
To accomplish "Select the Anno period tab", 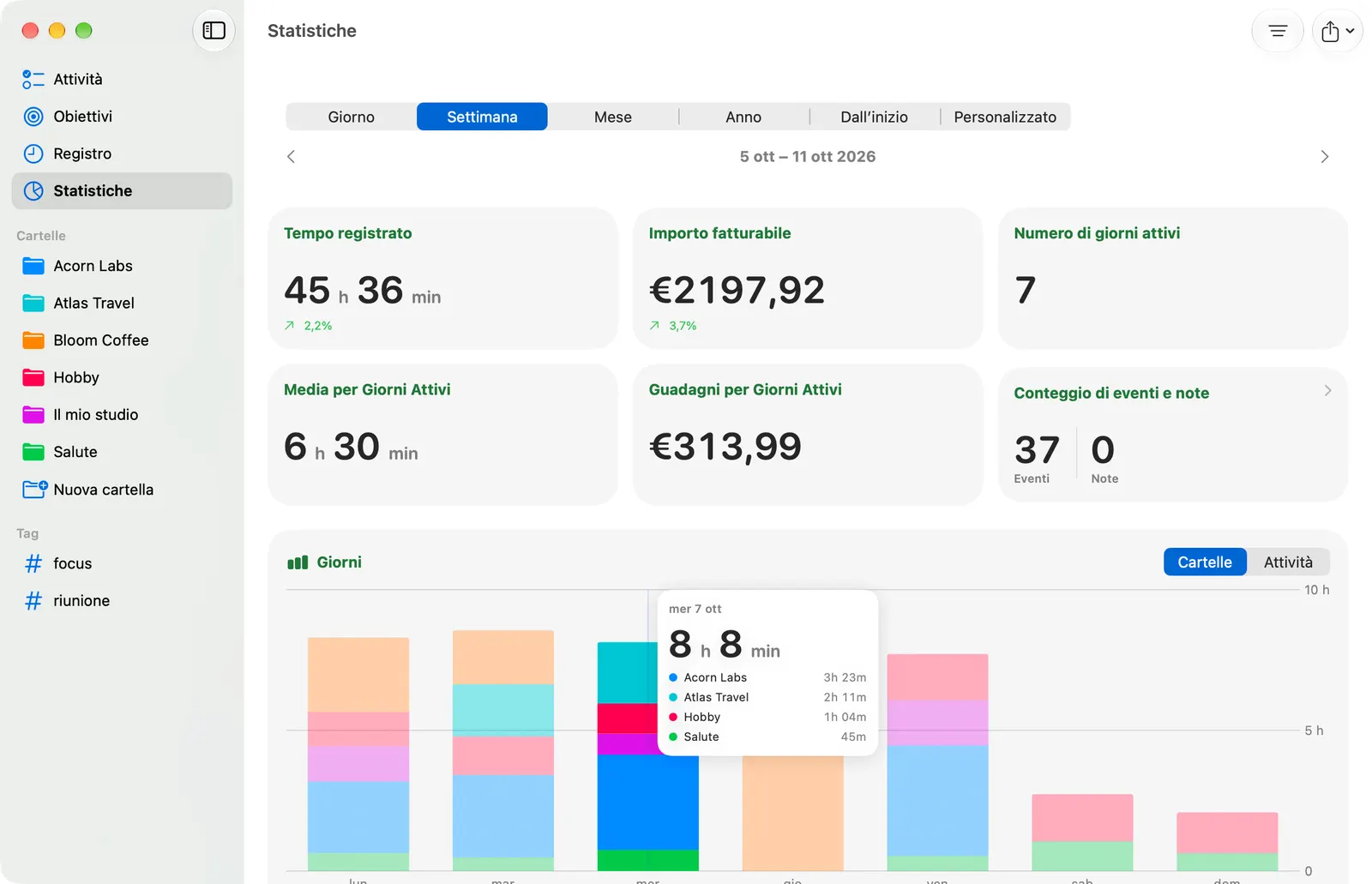I will pos(743,117).
